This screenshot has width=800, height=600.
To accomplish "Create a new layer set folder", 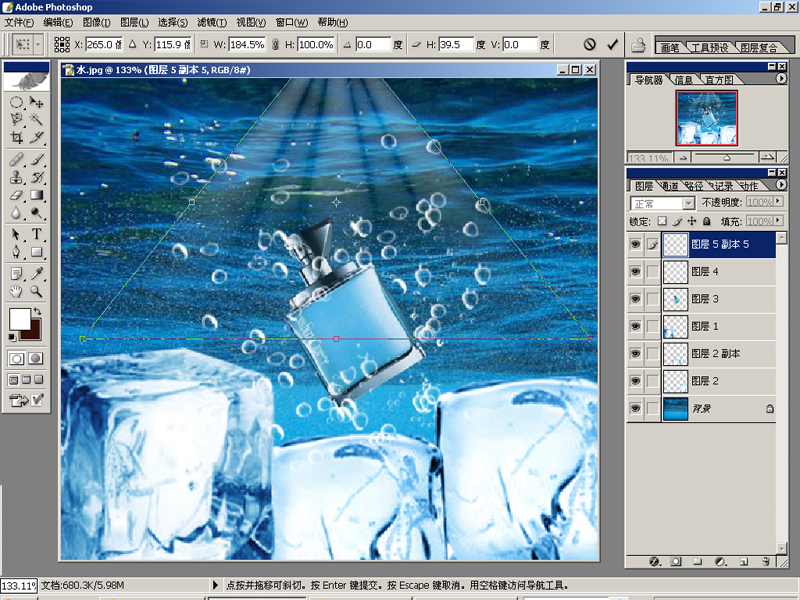I will (697, 562).
